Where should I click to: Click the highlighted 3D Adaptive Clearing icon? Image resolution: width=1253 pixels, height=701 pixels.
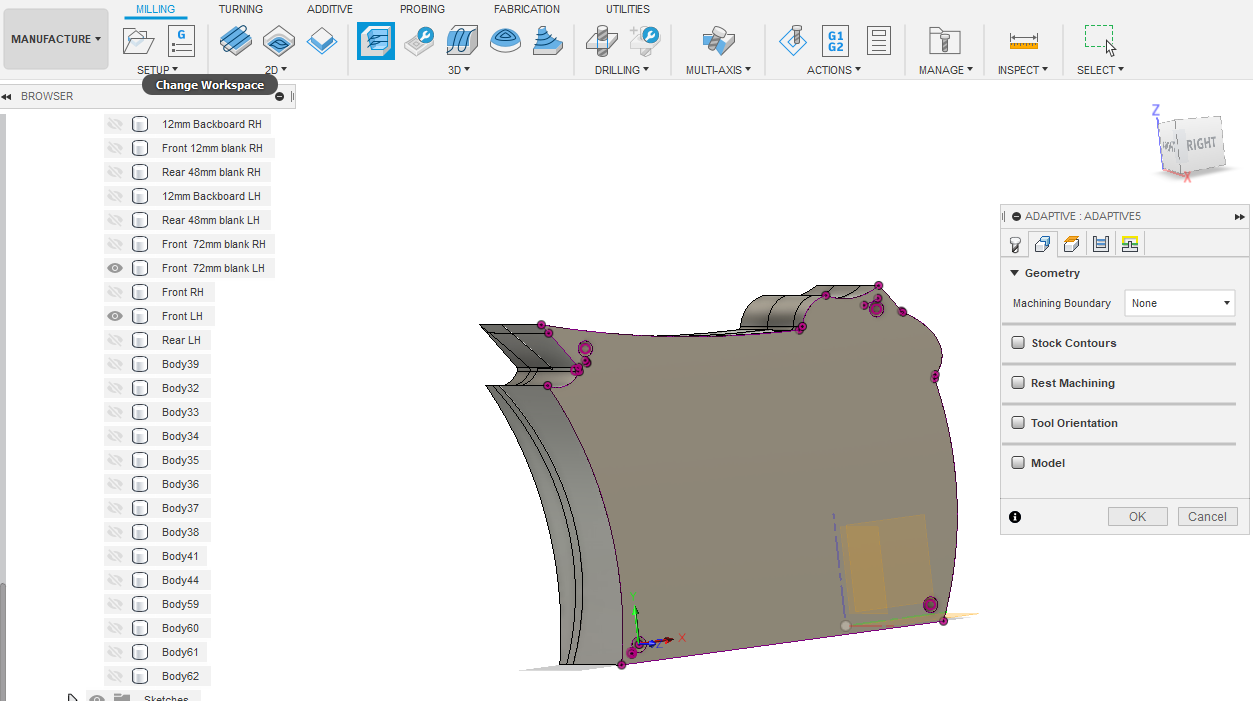coord(376,41)
